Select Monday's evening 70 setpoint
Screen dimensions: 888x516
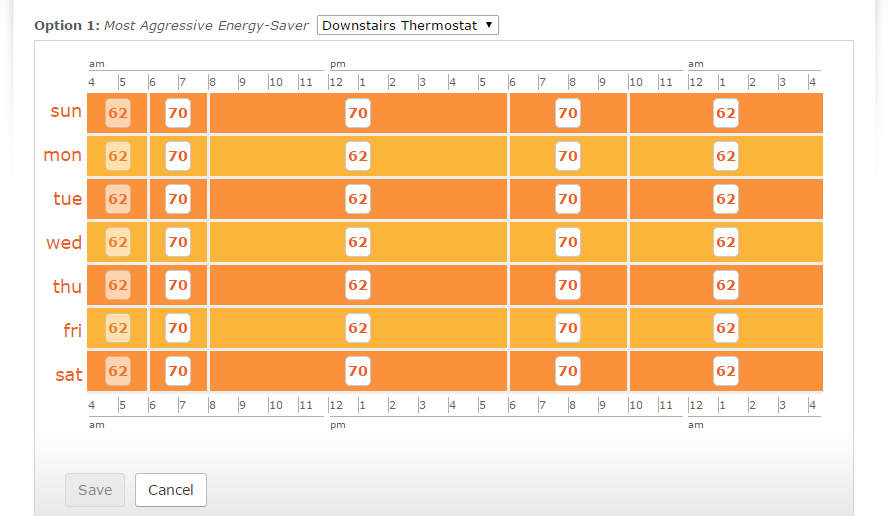[568, 156]
